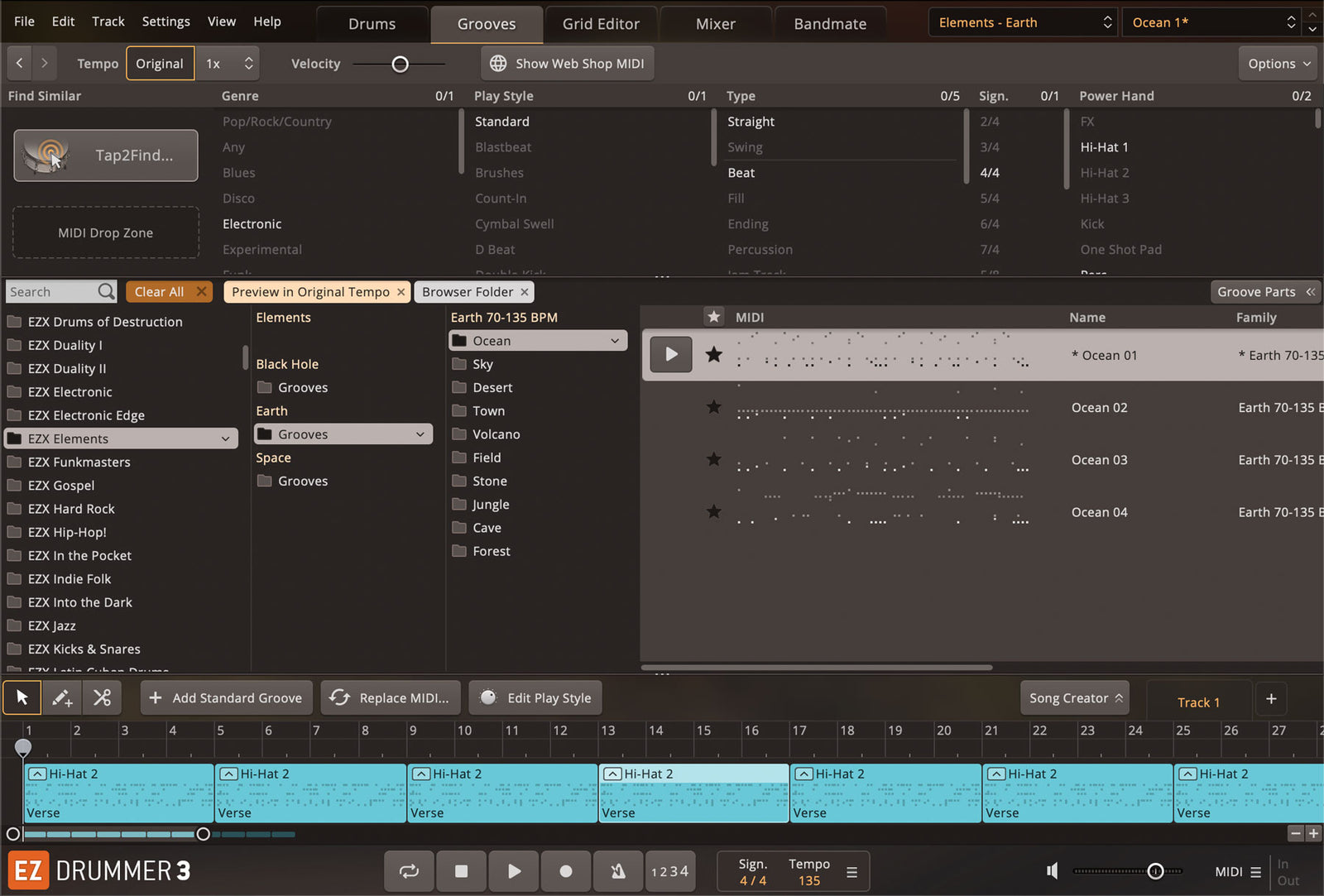The width and height of the screenshot is (1324, 896).
Task: Open the Elements - Earth kit dropdown
Action: pyautogui.click(x=1023, y=22)
